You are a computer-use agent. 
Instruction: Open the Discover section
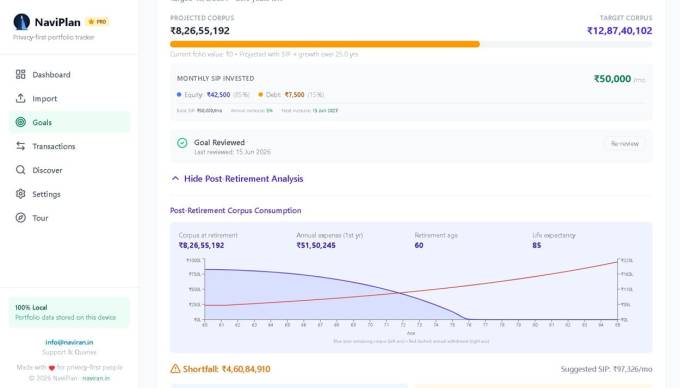[x=69, y=170]
